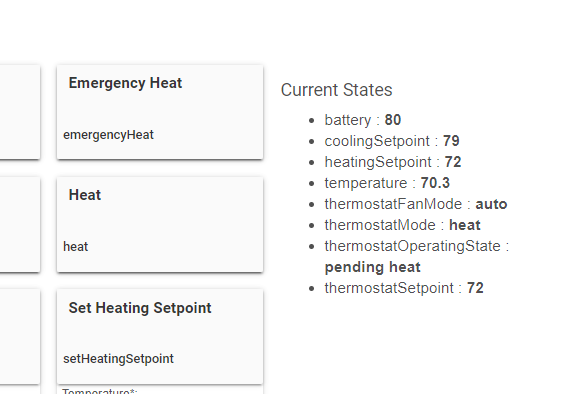Image resolution: width=587 pixels, height=394 pixels.
Task: Click the temperature 70.3 state entry
Action: tap(387, 183)
